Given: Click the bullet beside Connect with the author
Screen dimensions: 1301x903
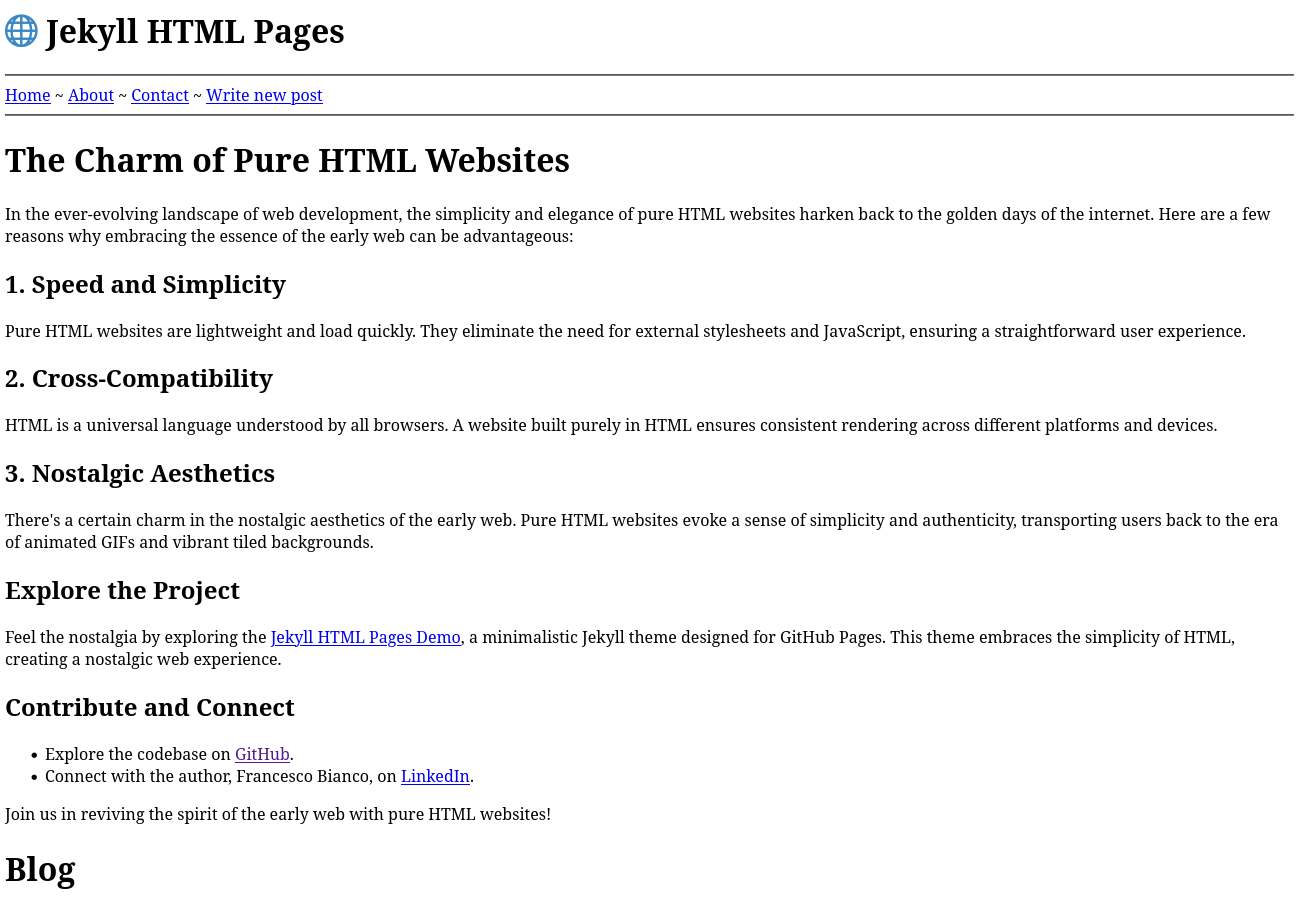Looking at the screenshot, I should (x=34, y=777).
